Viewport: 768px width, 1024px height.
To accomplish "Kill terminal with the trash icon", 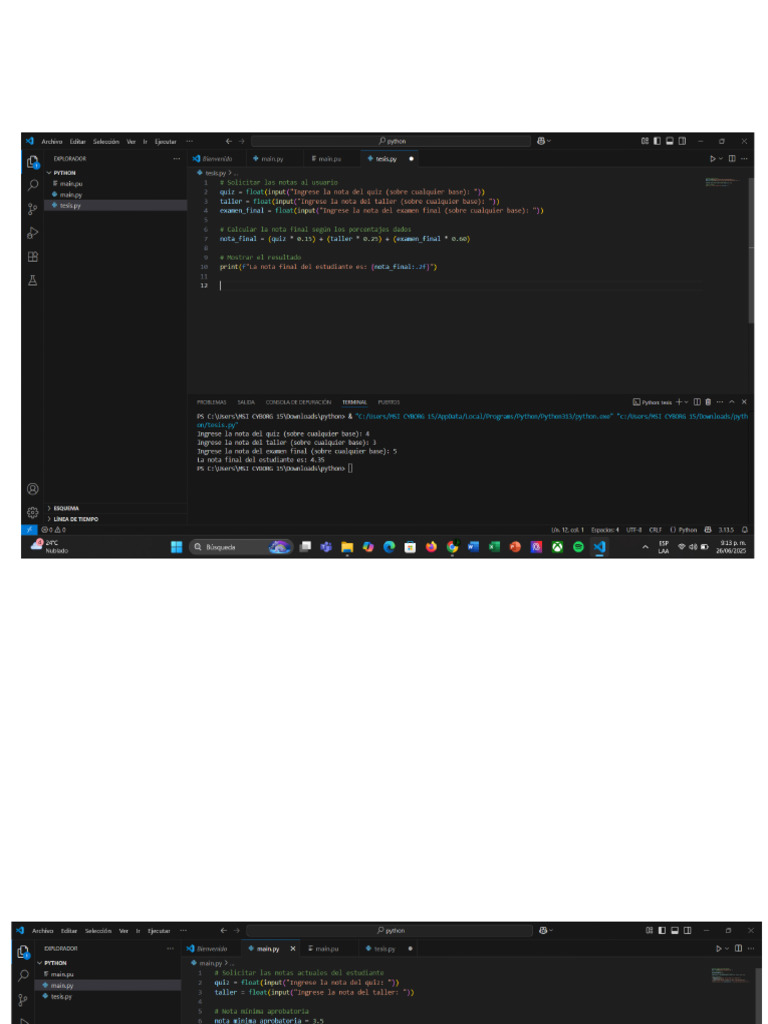I will pos(708,402).
